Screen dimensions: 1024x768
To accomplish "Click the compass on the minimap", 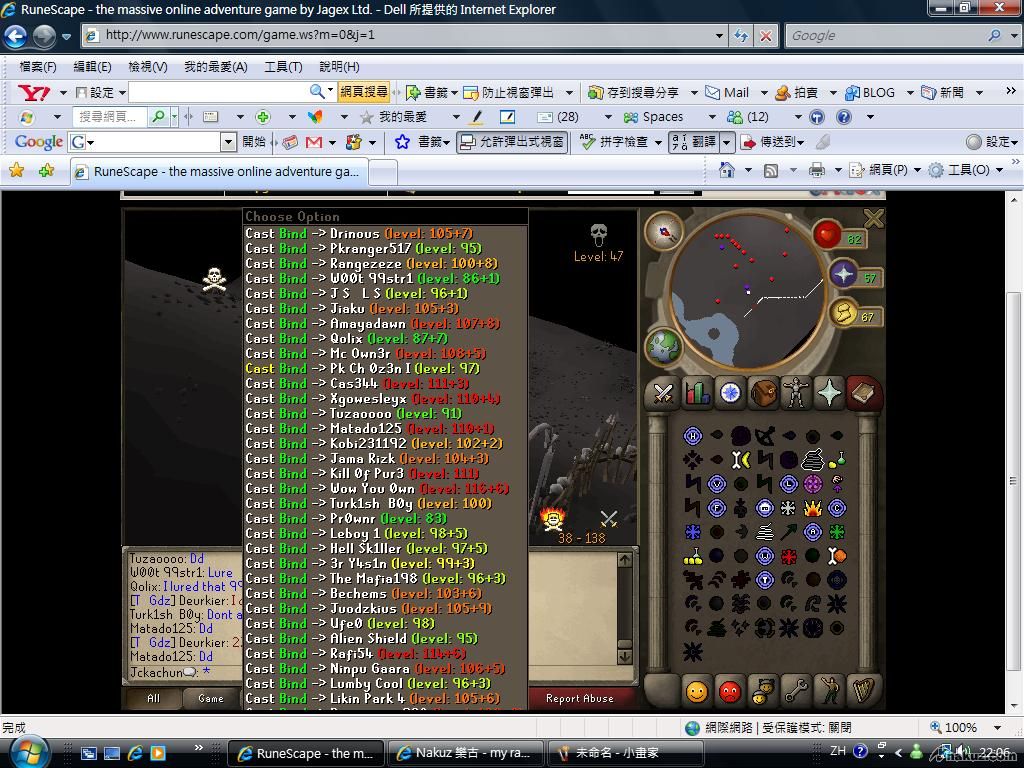I will tap(664, 232).
